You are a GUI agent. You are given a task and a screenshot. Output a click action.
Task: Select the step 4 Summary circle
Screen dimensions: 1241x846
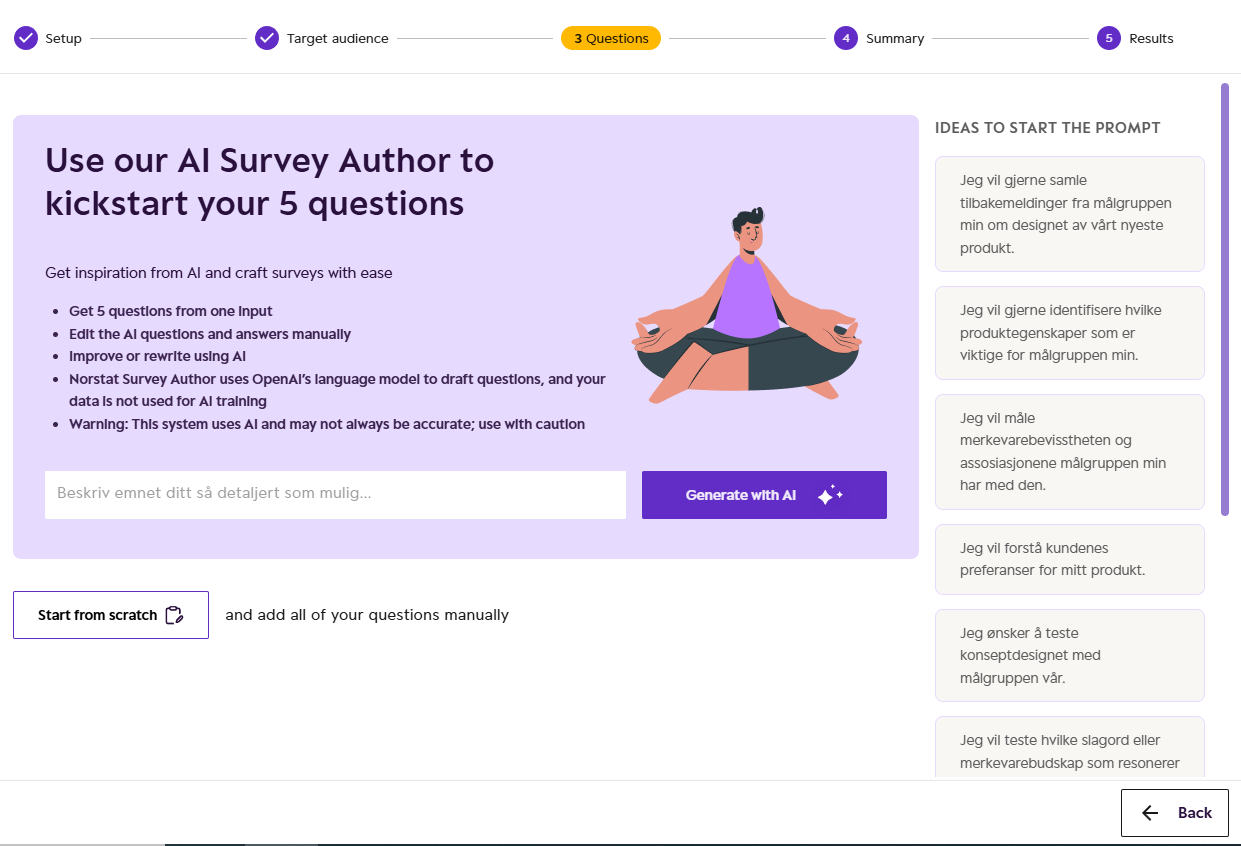coord(846,38)
